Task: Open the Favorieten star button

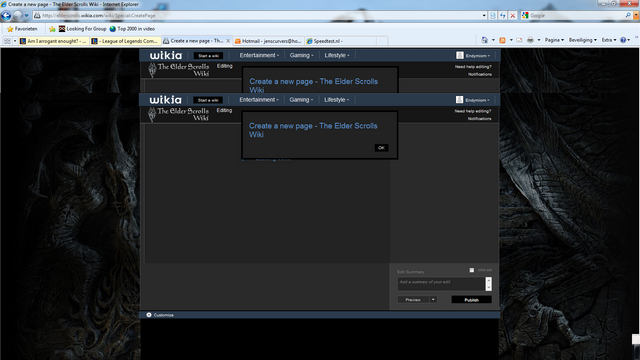Action: coord(22,29)
